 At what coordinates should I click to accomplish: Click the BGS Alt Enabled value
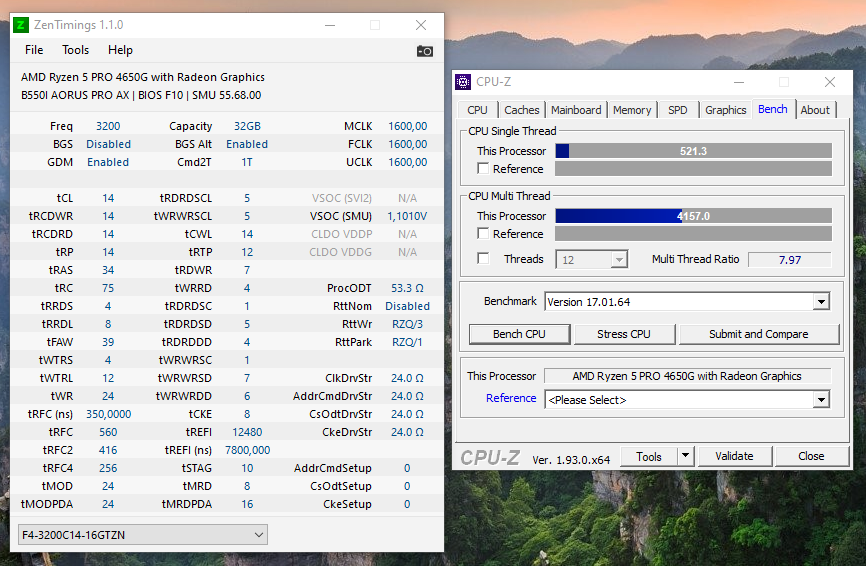[247, 144]
